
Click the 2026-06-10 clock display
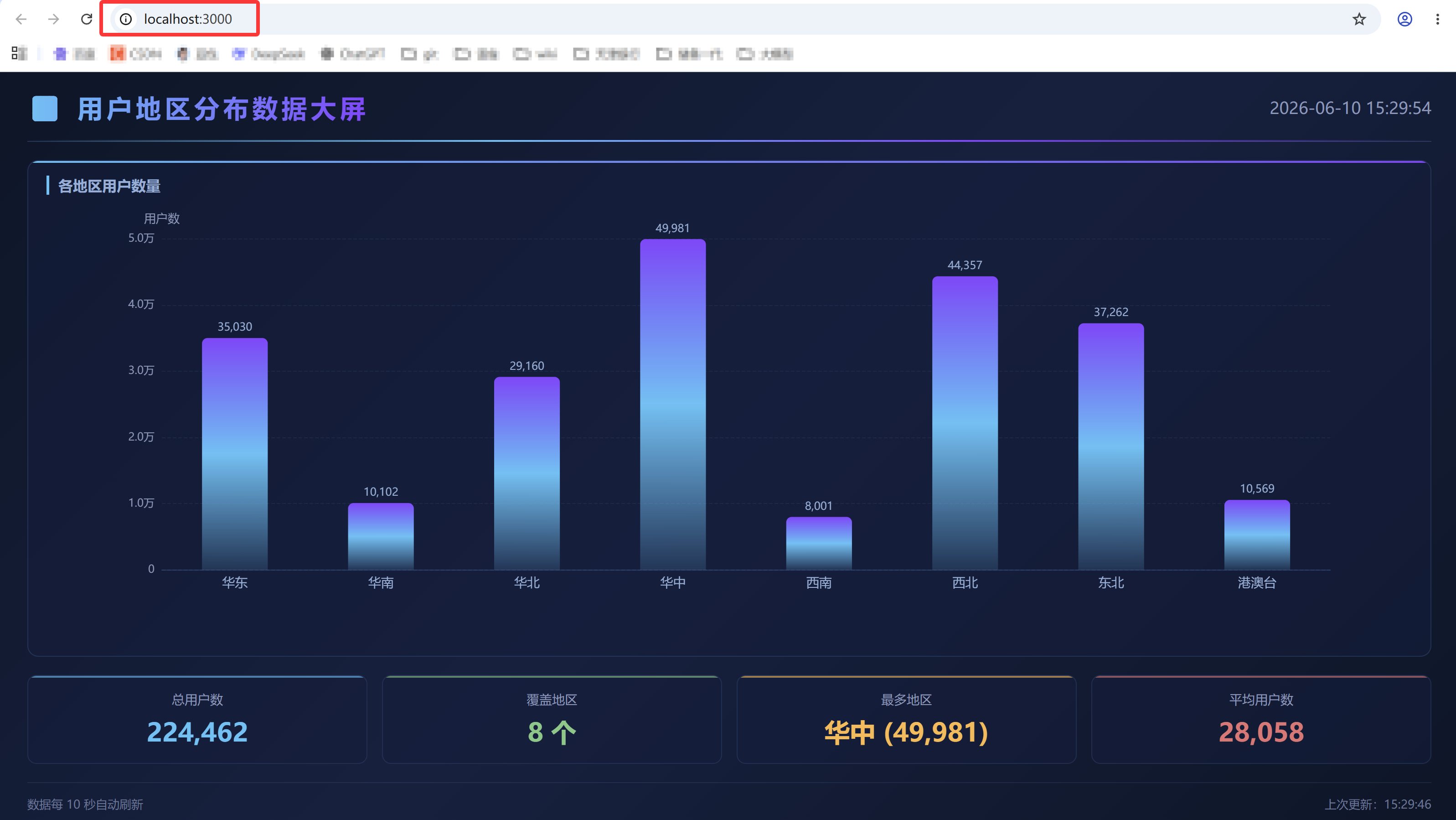coord(1350,108)
